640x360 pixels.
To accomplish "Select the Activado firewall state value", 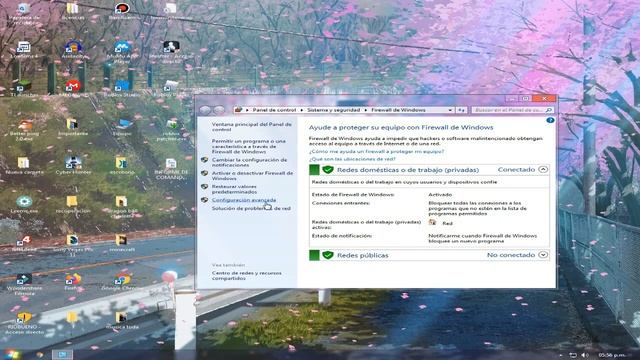I will tap(440, 195).
